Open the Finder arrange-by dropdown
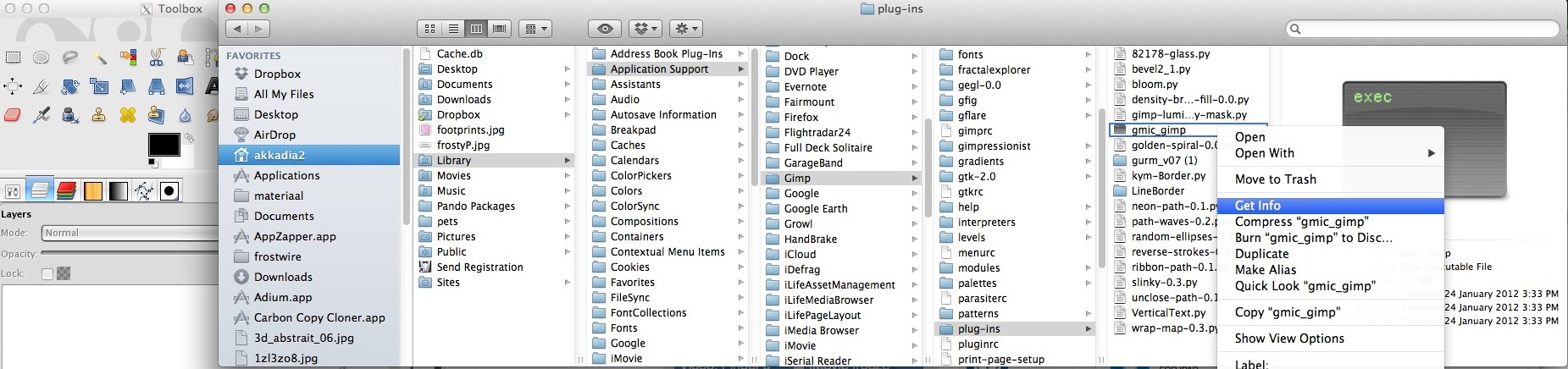The image size is (1568, 369). (x=535, y=29)
